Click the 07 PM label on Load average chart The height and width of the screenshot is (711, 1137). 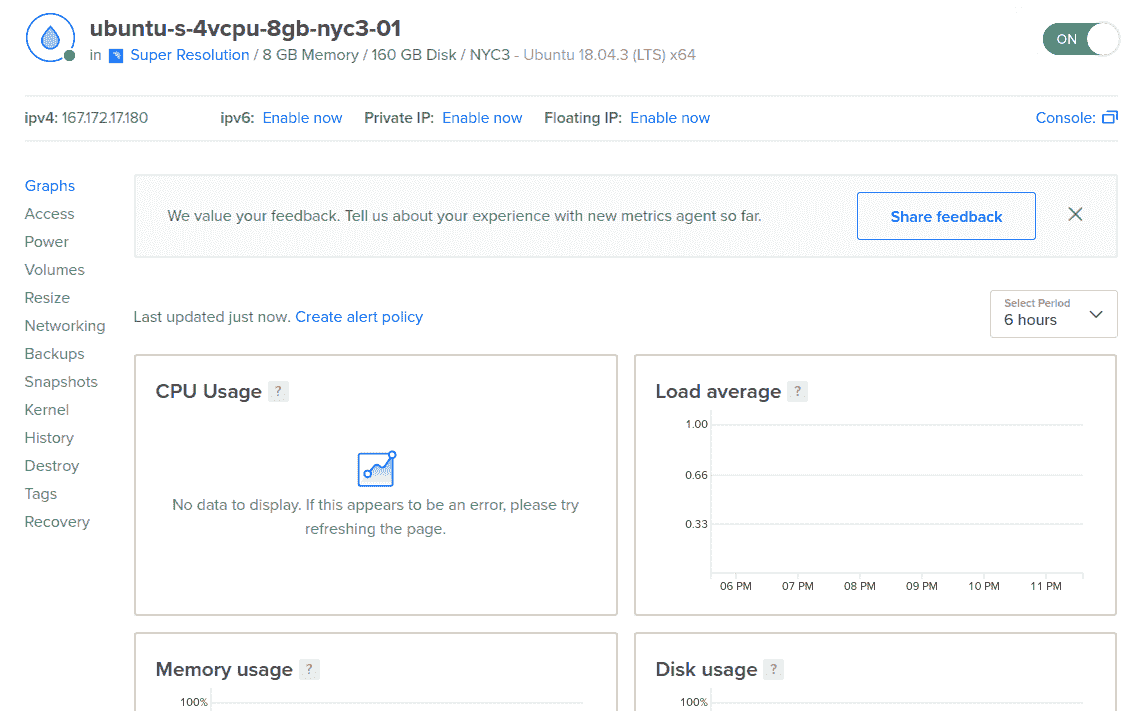[x=798, y=586]
